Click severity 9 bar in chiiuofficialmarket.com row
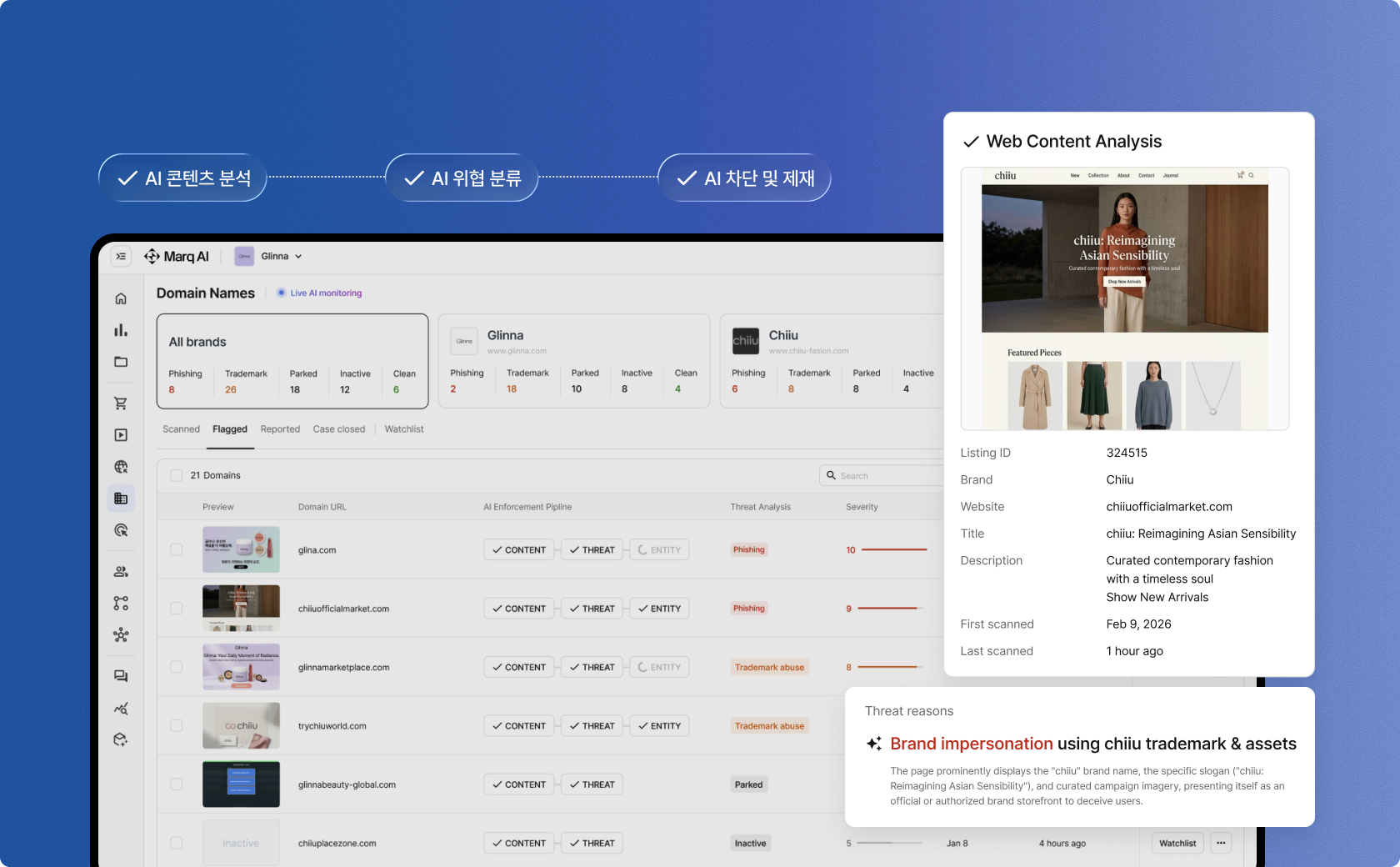The height and width of the screenshot is (867, 1400). point(891,609)
